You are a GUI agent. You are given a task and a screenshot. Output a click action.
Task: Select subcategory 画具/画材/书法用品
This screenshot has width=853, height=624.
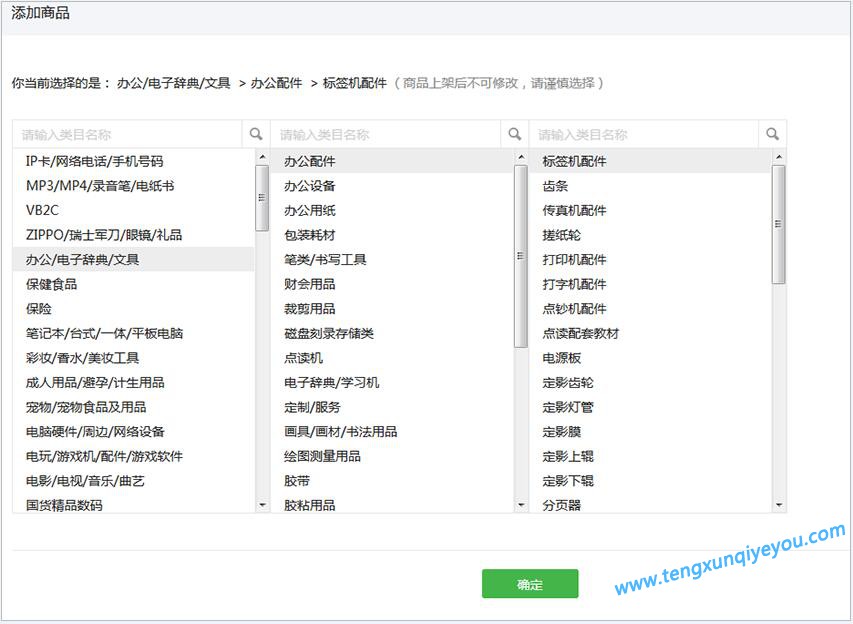click(392, 431)
